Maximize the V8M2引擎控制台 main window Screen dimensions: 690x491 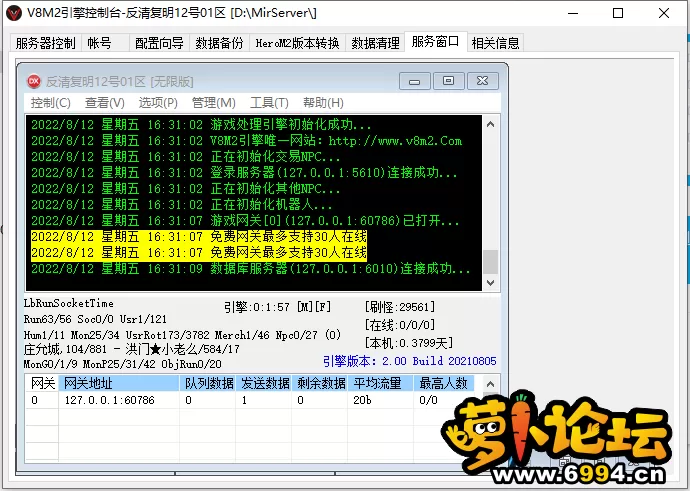pos(618,13)
